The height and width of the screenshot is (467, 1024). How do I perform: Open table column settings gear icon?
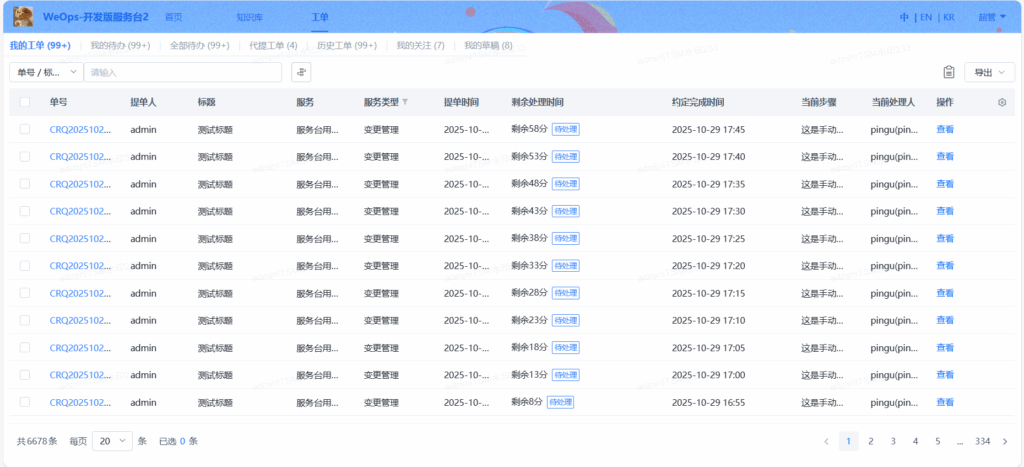coord(1002,102)
